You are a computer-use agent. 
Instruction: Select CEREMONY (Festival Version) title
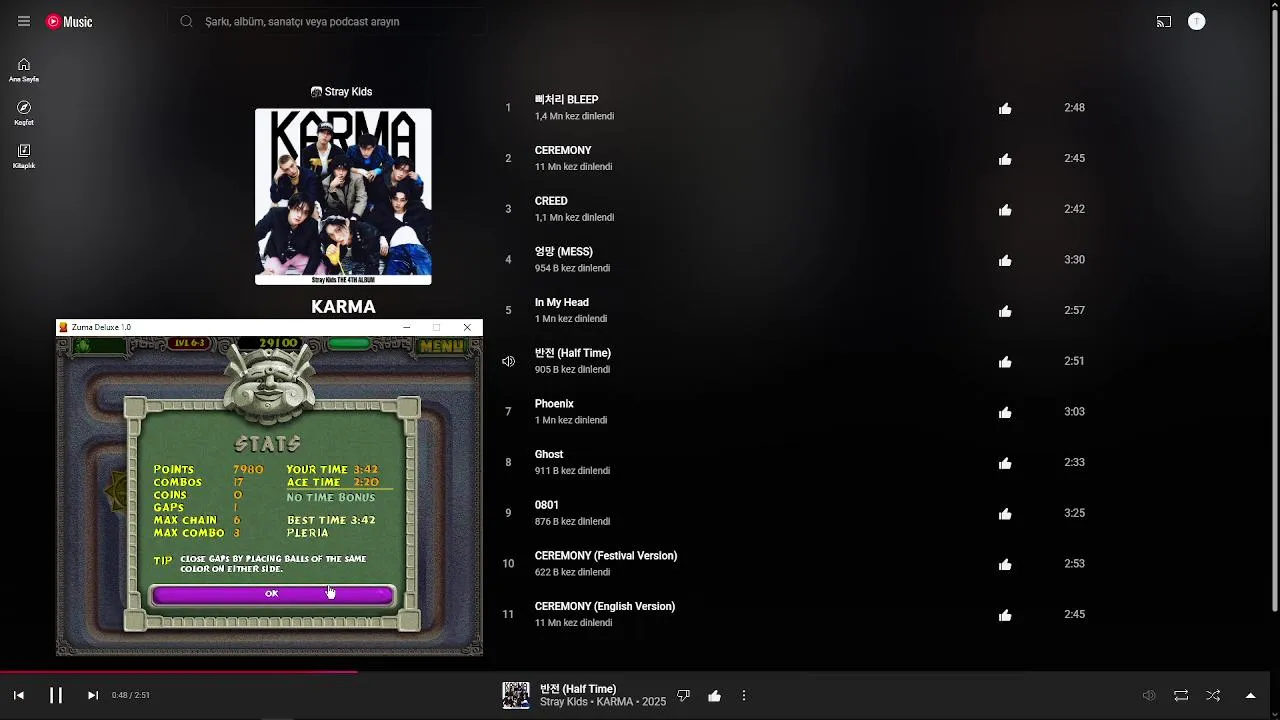[606, 556]
